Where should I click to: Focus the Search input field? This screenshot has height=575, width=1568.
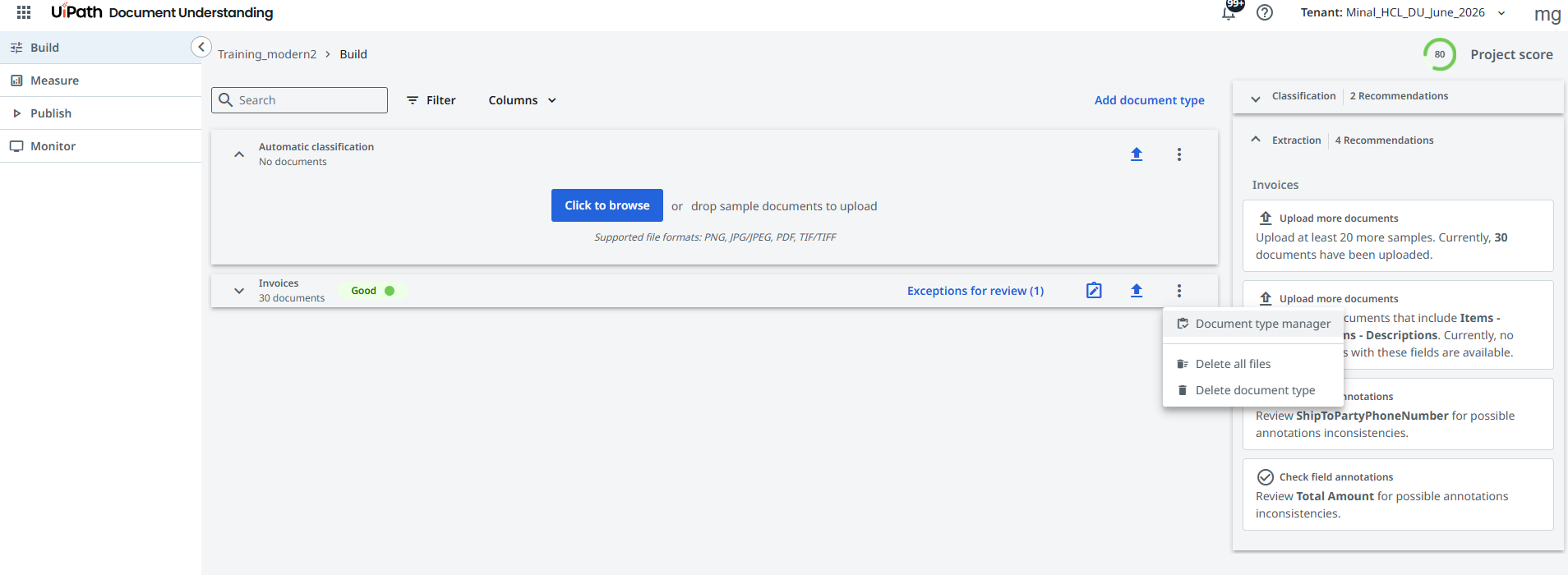tap(299, 100)
